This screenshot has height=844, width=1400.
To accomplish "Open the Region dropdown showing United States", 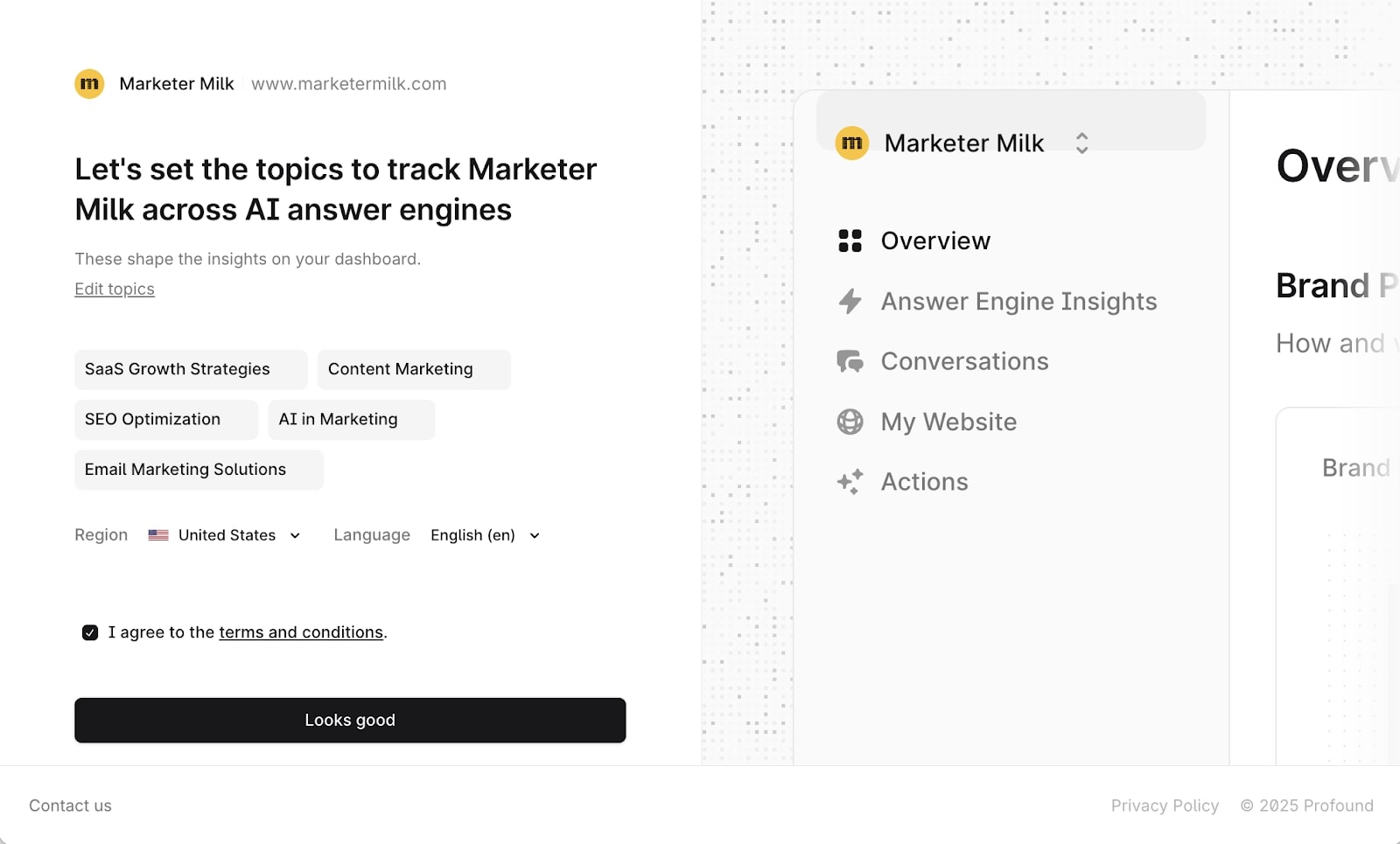I will [x=225, y=535].
